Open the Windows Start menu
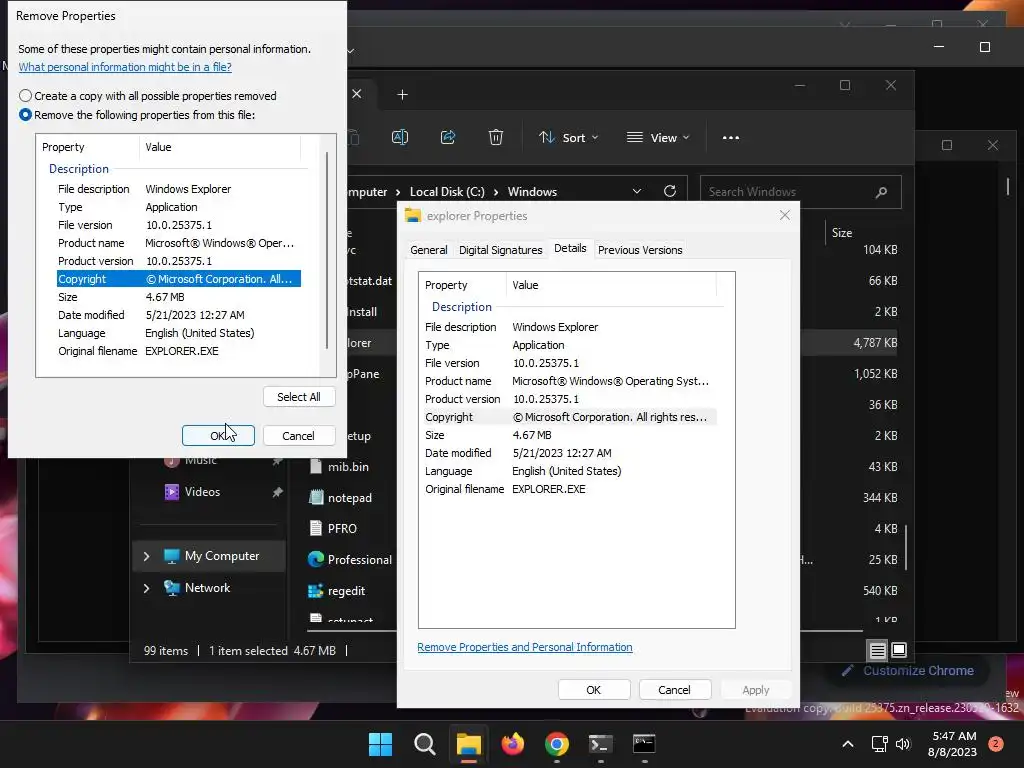The width and height of the screenshot is (1024, 768). [380, 744]
